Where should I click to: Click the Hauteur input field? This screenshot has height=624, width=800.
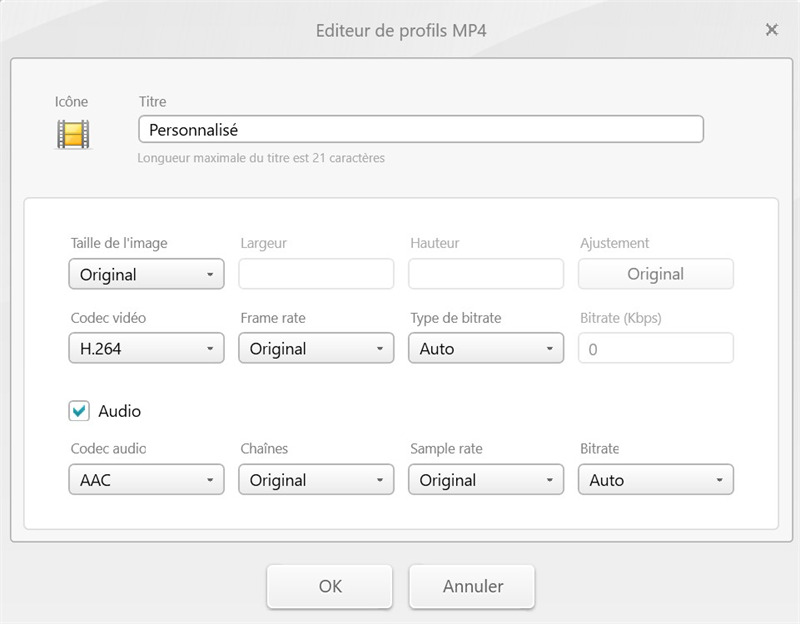(486, 274)
